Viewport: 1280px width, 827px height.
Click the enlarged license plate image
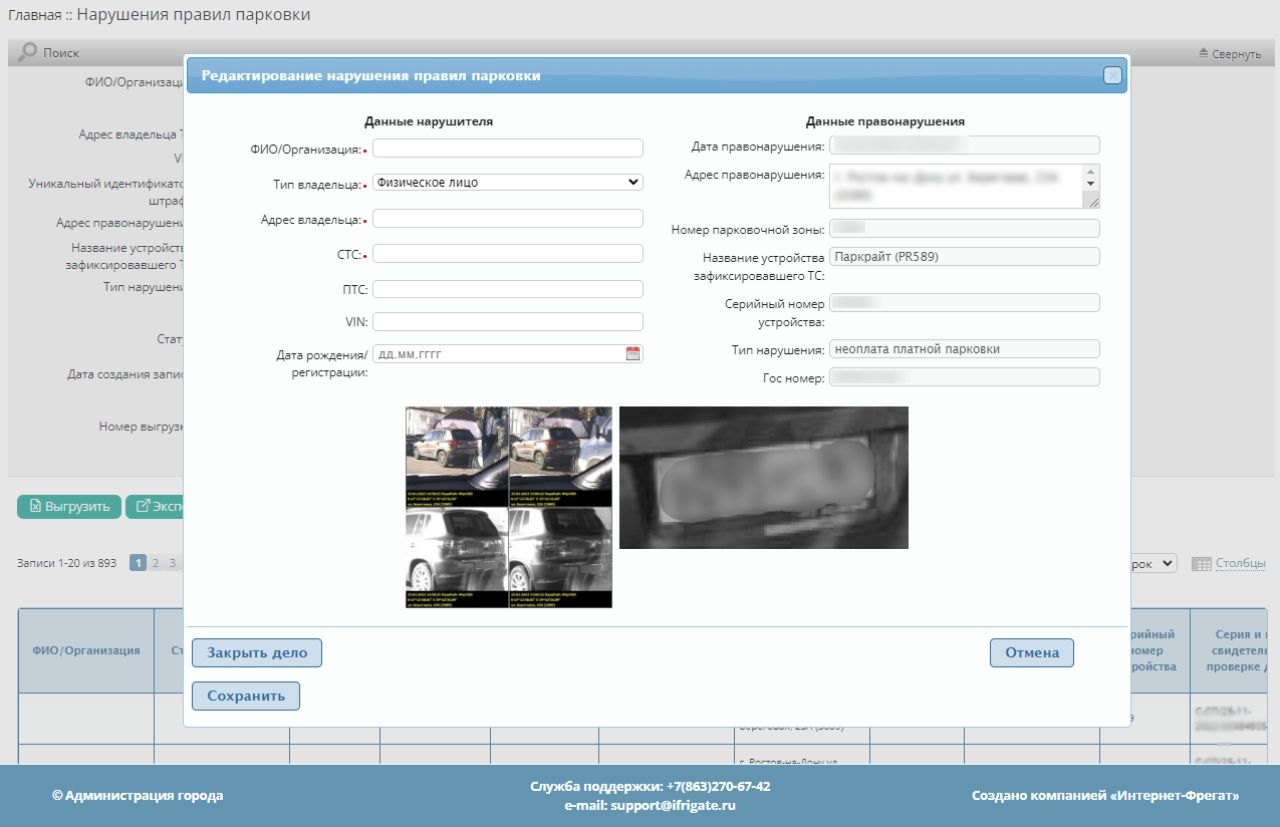(763, 477)
